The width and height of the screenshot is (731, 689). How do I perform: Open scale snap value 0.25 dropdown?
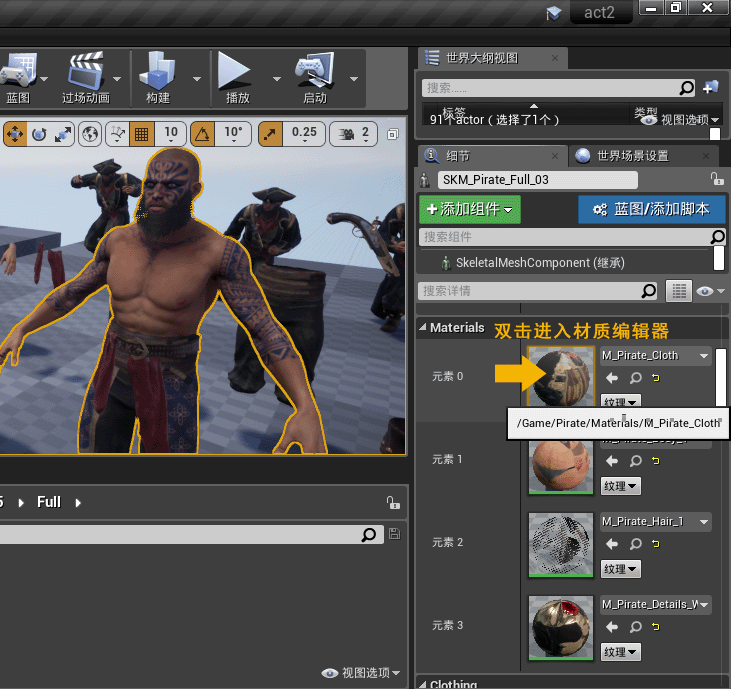tap(304, 135)
